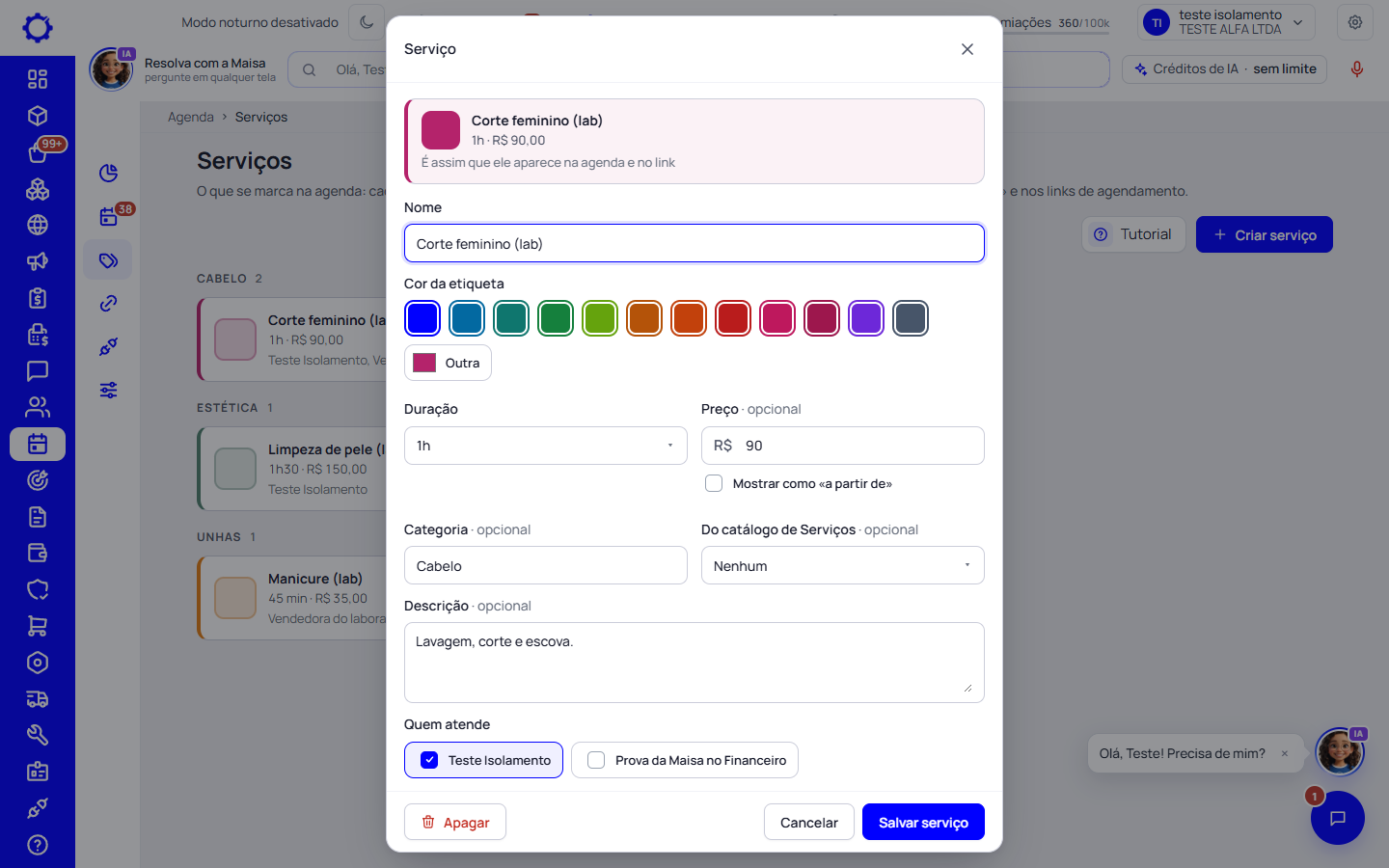This screenshot has width=1389, height=868.
Task: Open the megaphone marketing icon
Action: point(38,261)
